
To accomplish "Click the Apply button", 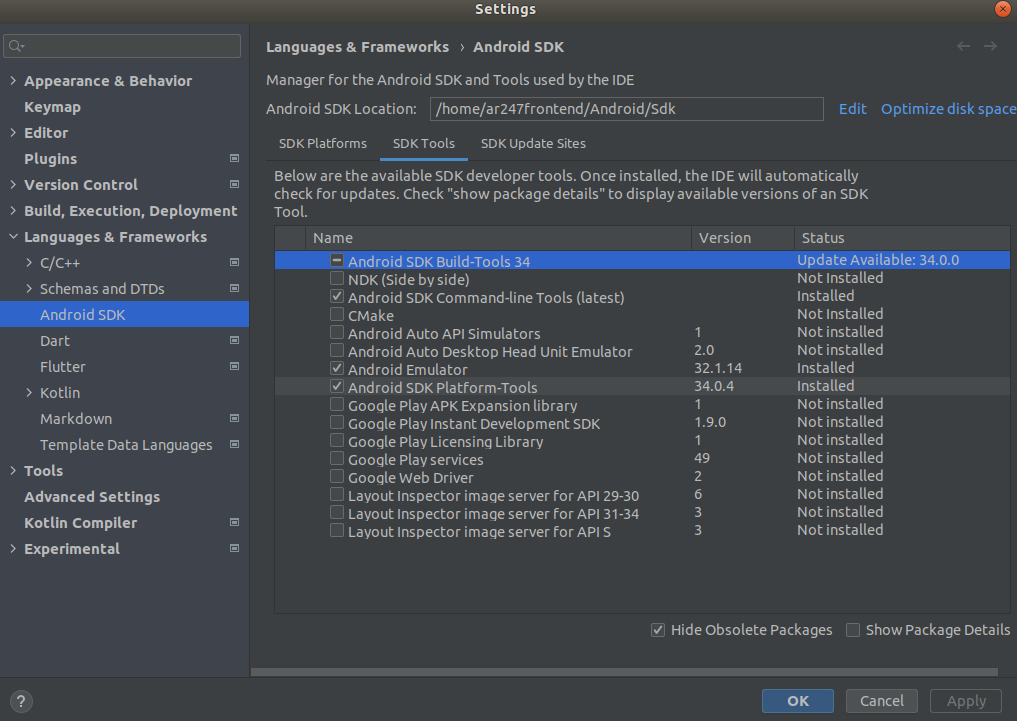I will [966, 701].
